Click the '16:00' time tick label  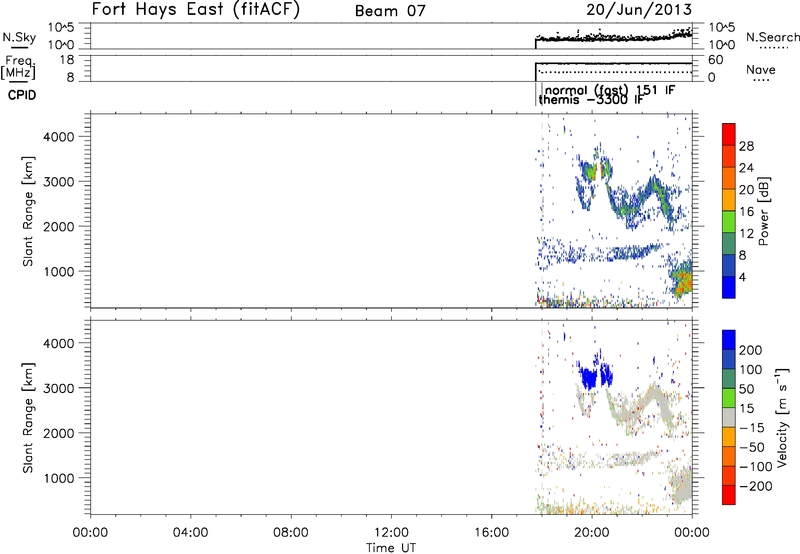pyautogui.click(x=491, y=533)
